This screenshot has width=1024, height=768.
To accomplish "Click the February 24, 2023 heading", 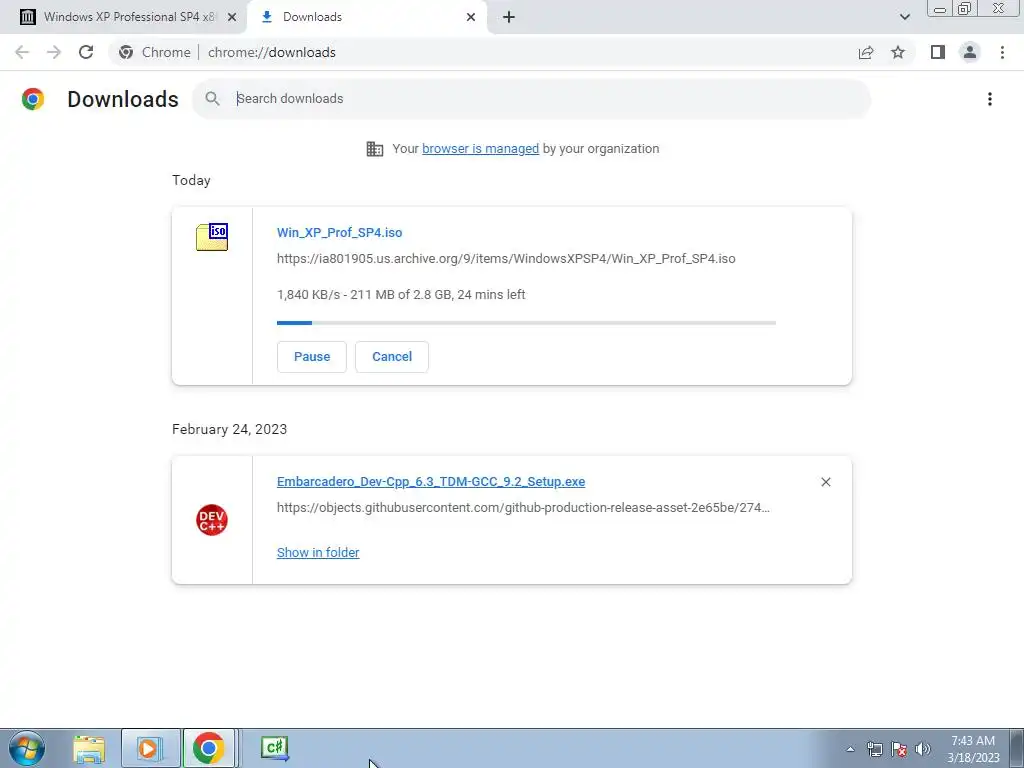I will [x=229, y=429].
